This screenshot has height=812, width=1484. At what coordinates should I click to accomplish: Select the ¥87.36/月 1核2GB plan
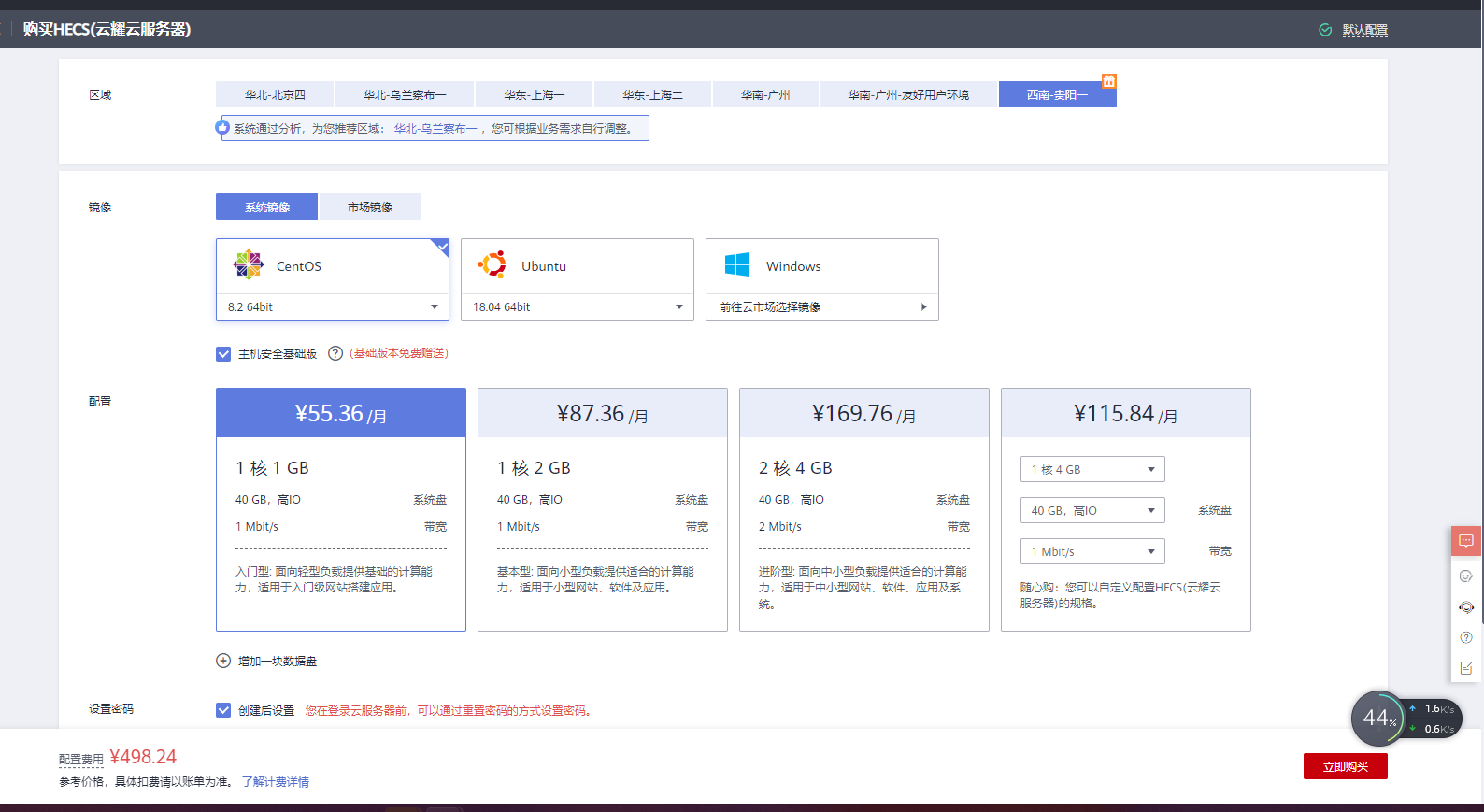coord(603,509)
